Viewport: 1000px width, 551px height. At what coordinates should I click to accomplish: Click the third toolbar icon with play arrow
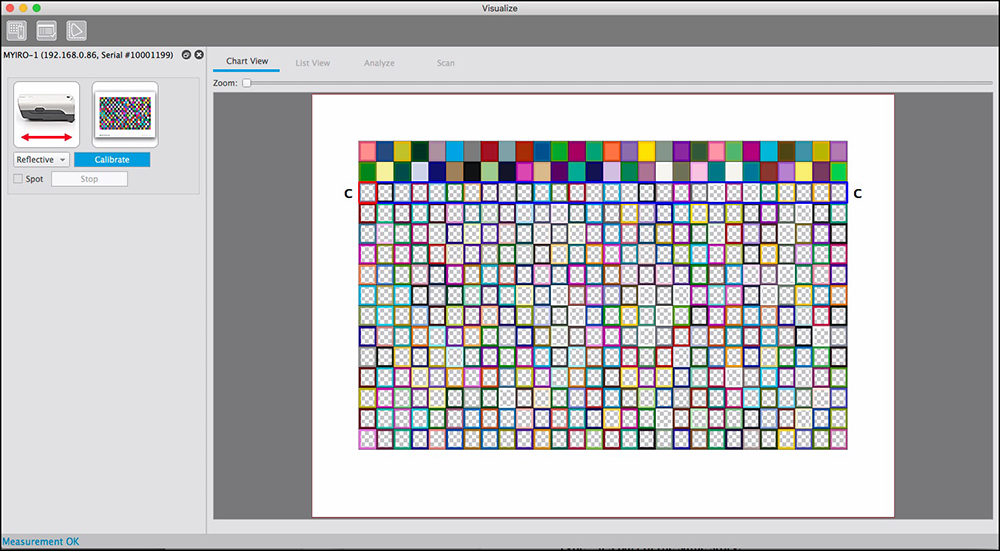pyautogui.click(x=76, y=32)
